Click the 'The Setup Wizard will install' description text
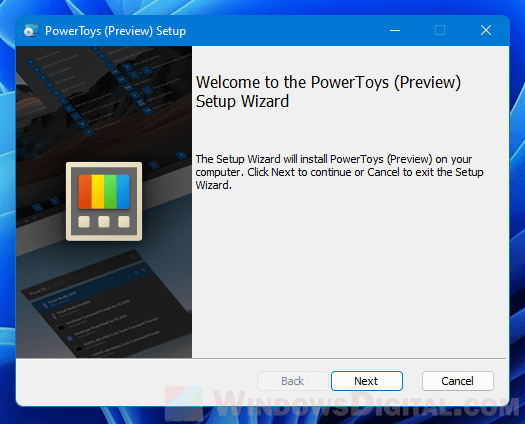Screen dimensions: 525x424 [x=340, y=172]
